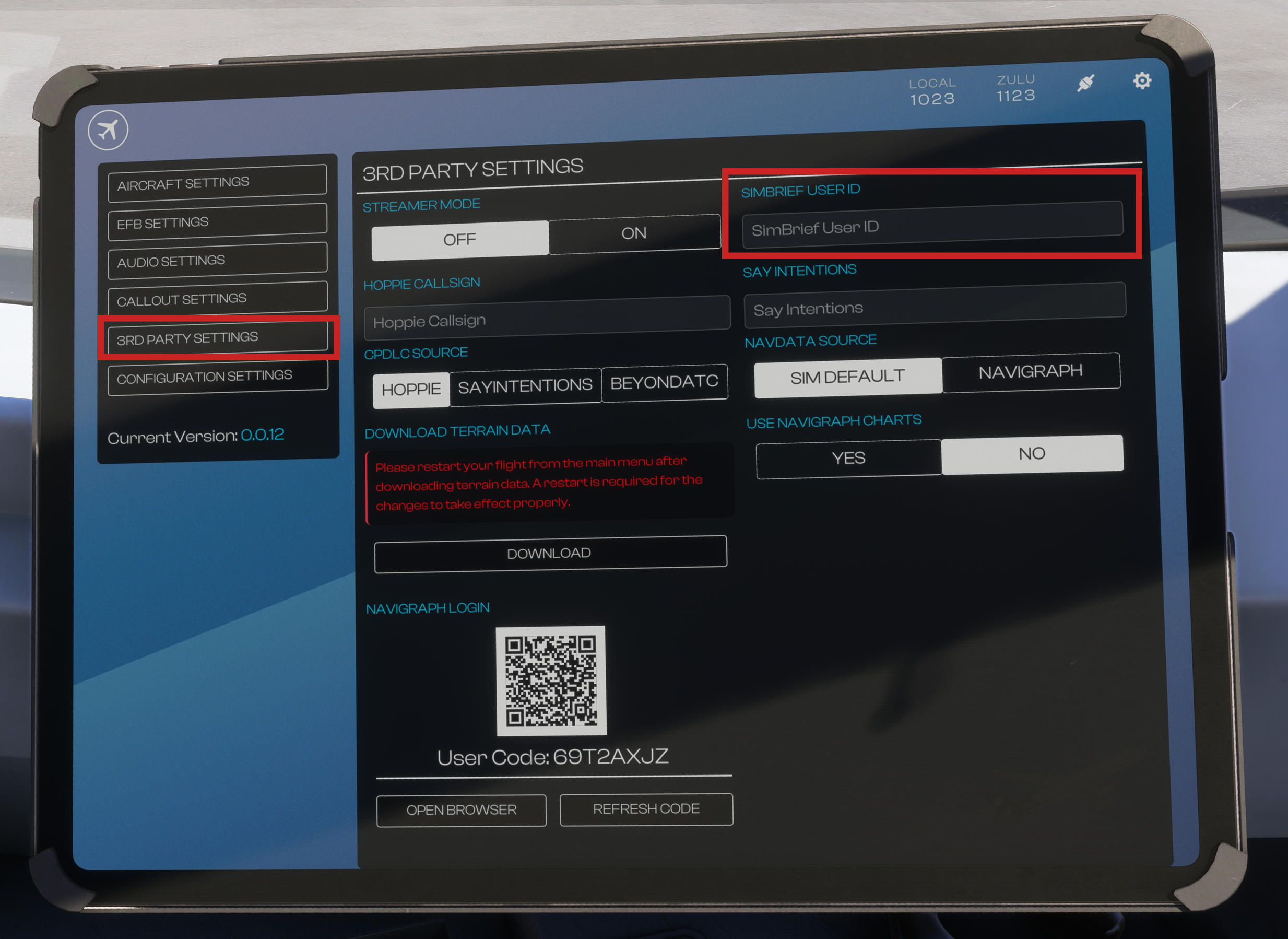Click Refresh Code button
This screenshot has height=939, width=1288.
pos(646,809)
